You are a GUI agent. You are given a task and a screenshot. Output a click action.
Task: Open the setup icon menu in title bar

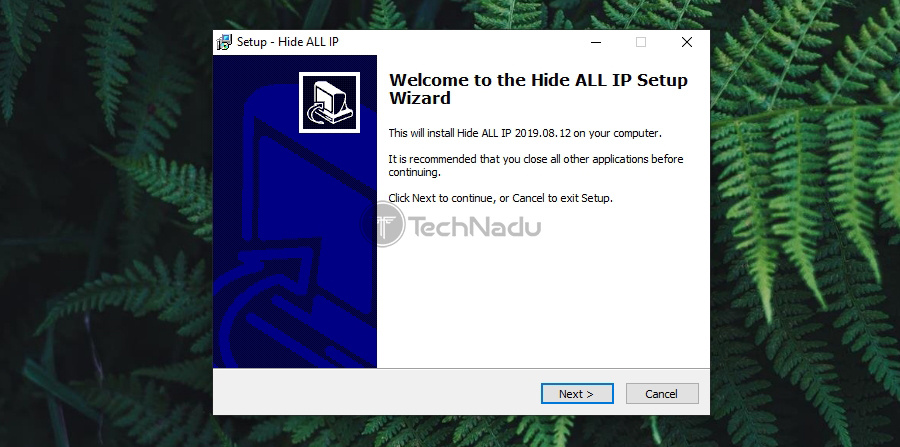point(224,42)
